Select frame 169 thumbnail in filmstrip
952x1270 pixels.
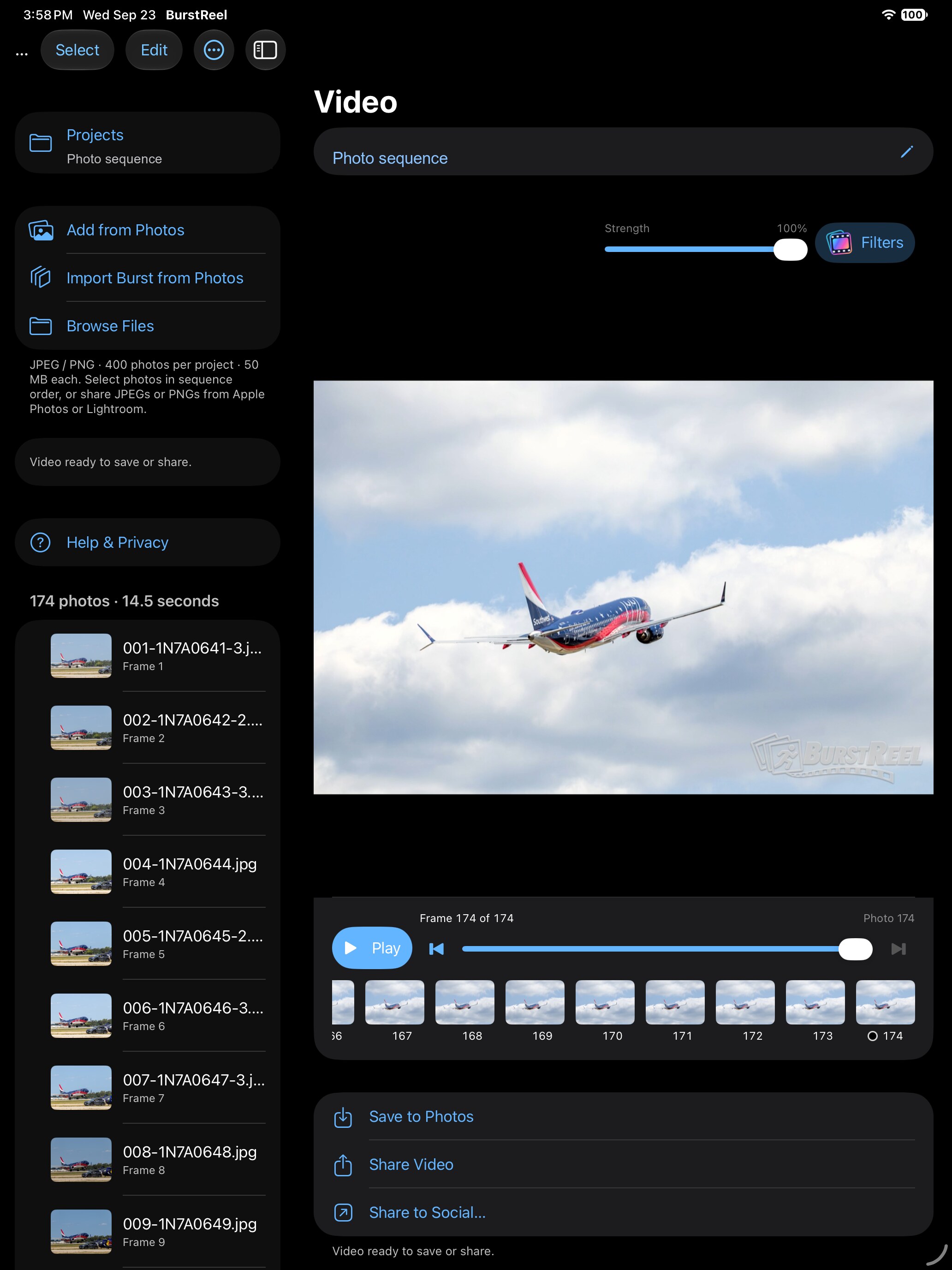point(535,1002)
